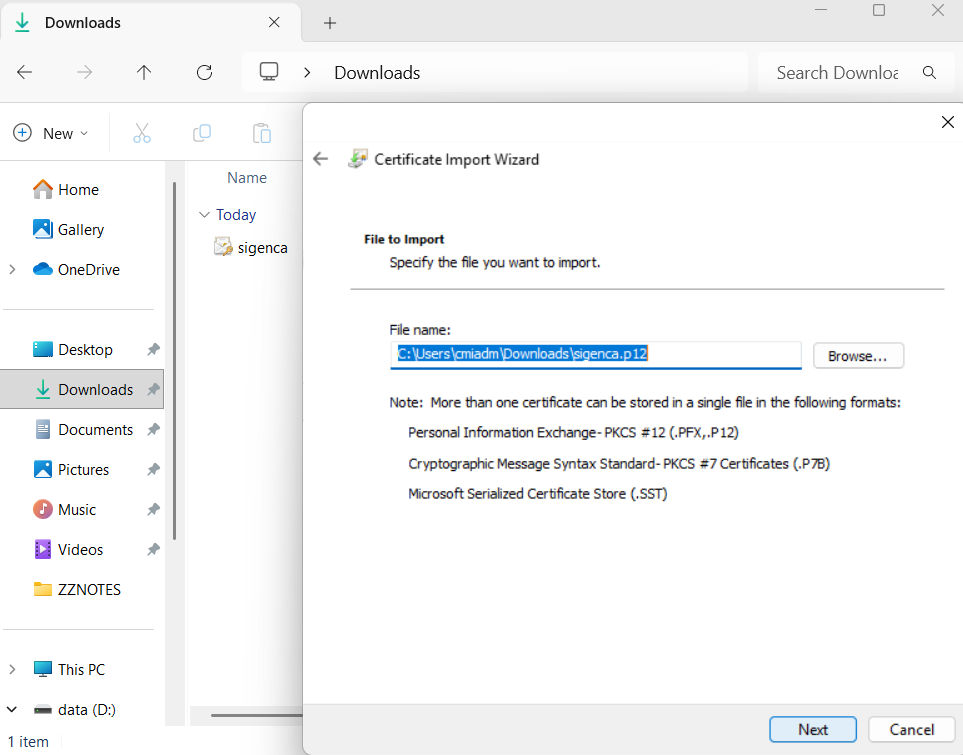963x755 pixels.
Task: Expand the OneDrive tree node
Action: (x=12, y=269)
